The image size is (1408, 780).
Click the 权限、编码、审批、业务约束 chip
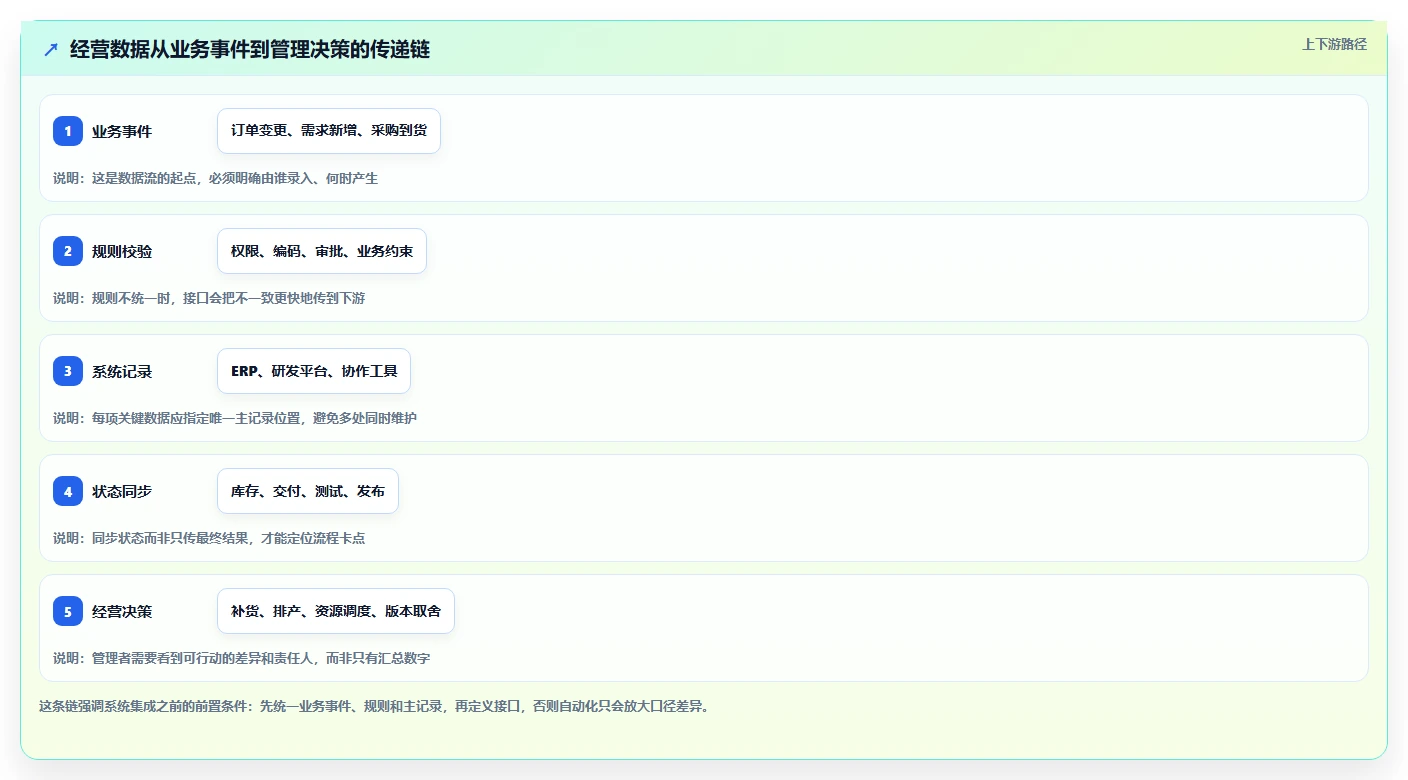[x=322, y=251]
